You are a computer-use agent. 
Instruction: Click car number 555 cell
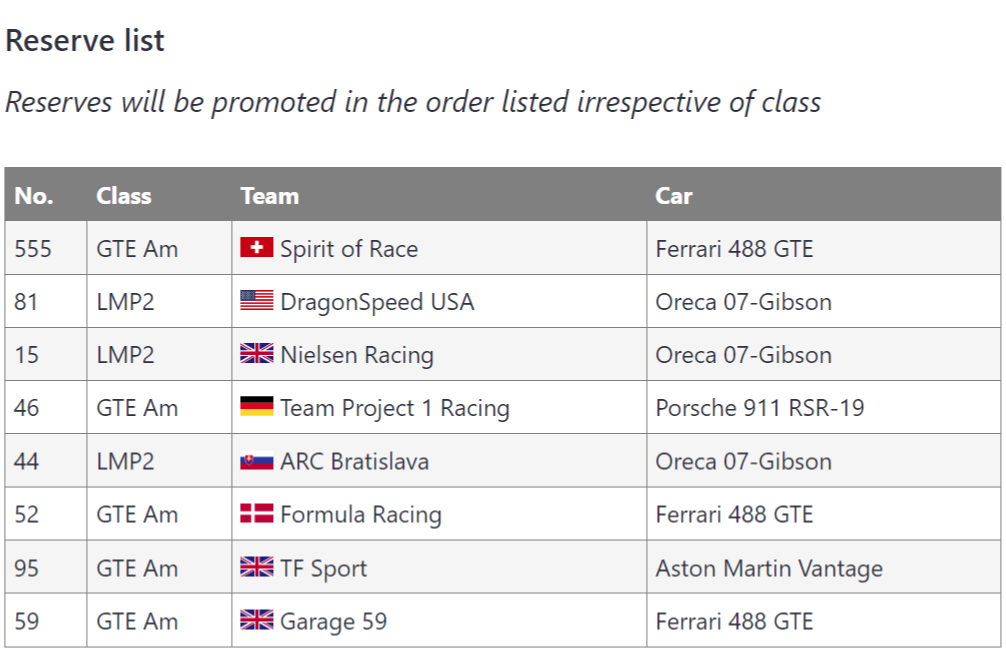point(46,248)
